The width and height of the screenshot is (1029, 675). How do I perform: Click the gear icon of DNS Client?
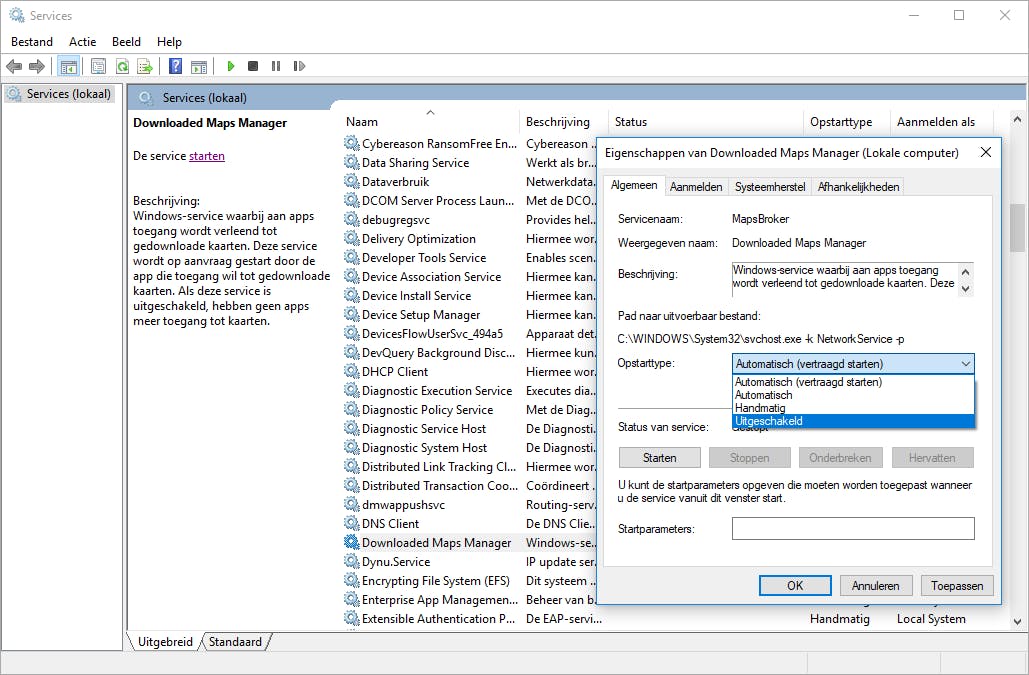[352, 523]
